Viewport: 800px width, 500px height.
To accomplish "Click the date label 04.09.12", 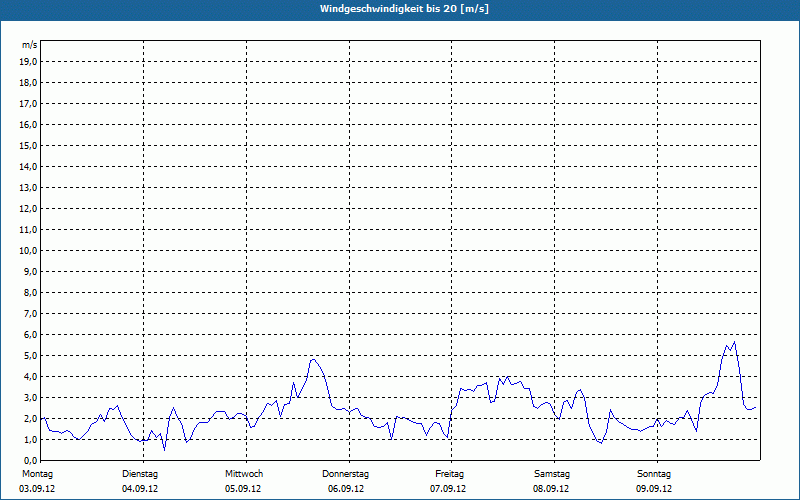I will coord(140,489).
